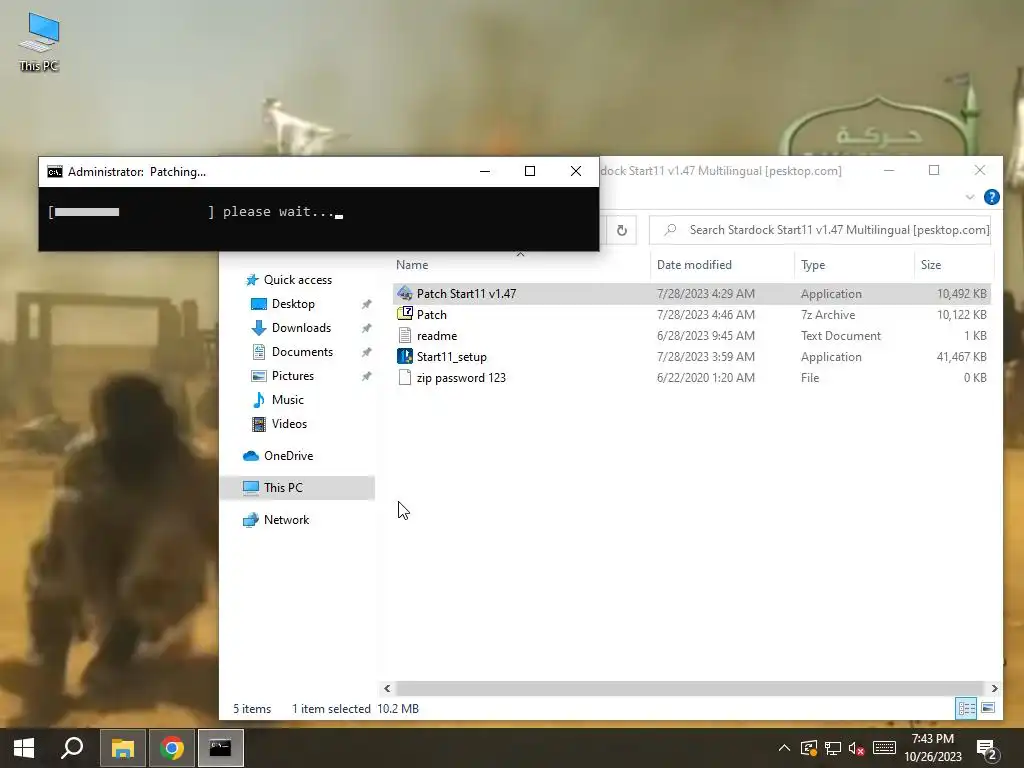Switch to details view layout icon
Image resolution: width=1024 pixels, height=768 pixels.
[x=967, y=708]
